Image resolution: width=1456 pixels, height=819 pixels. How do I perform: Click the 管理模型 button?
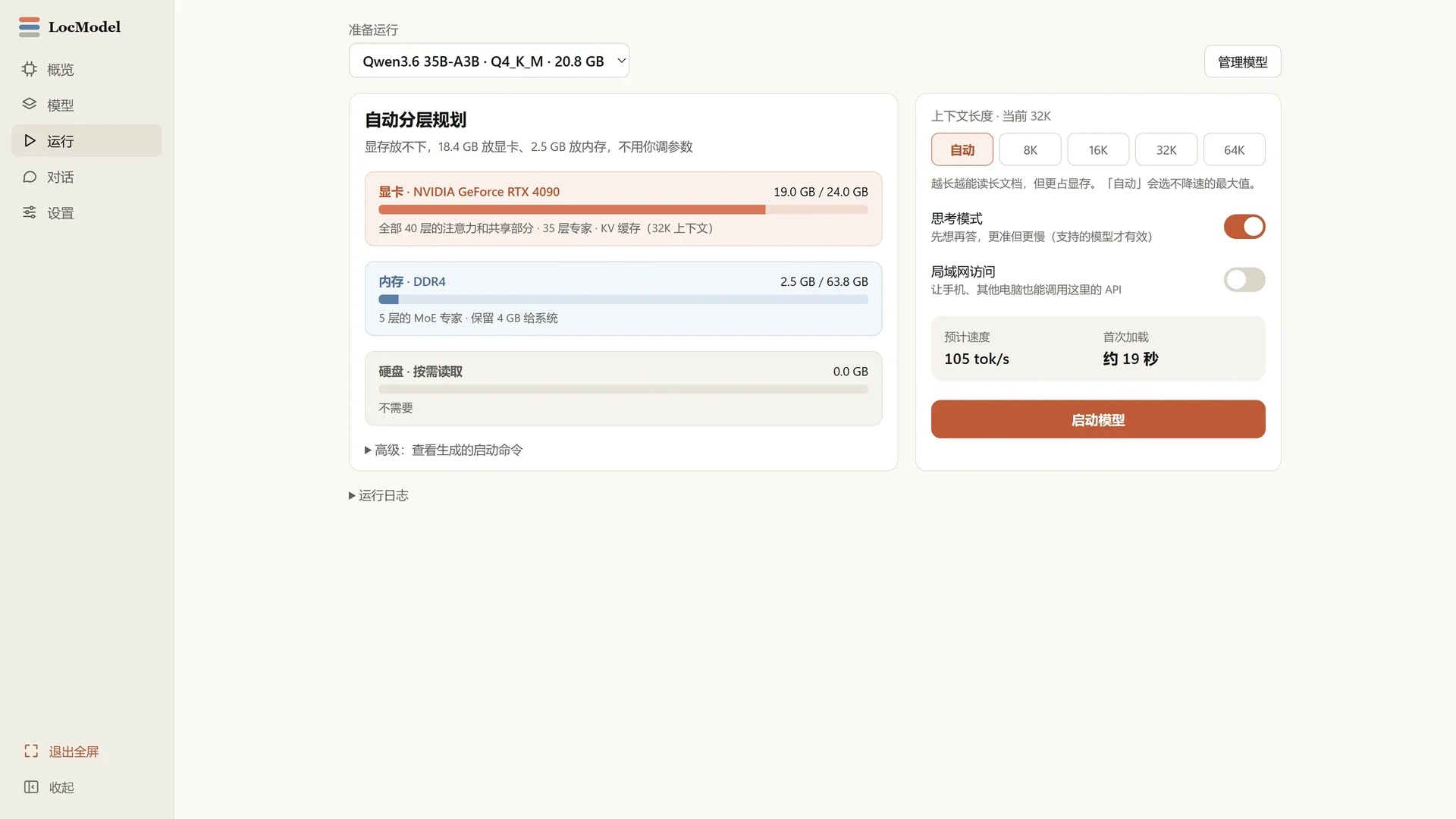[1242, 61]
